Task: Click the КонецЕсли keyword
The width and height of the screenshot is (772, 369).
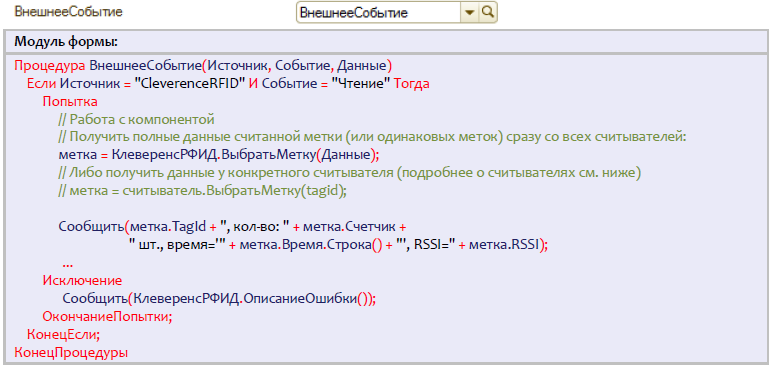Action: [x=63, y=335]
